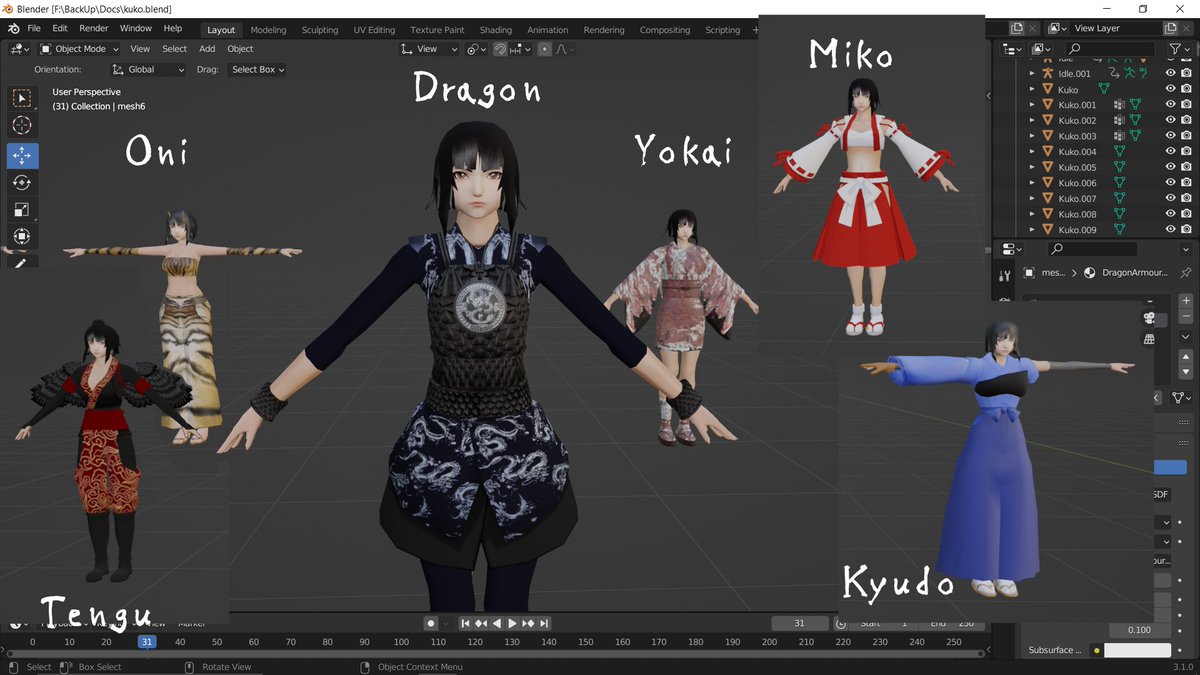Click the Subsurface color swatch

[x=1137, y=650]
